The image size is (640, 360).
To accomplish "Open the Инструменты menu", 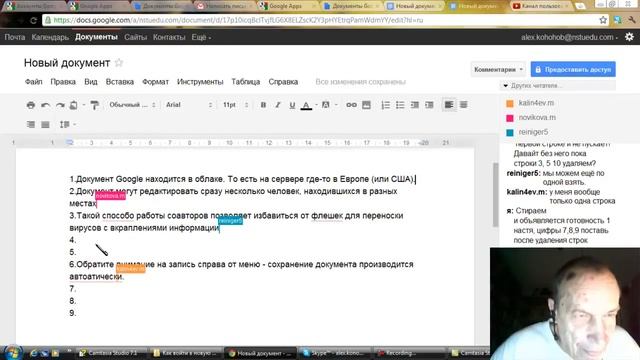I will tap(200, 82).
